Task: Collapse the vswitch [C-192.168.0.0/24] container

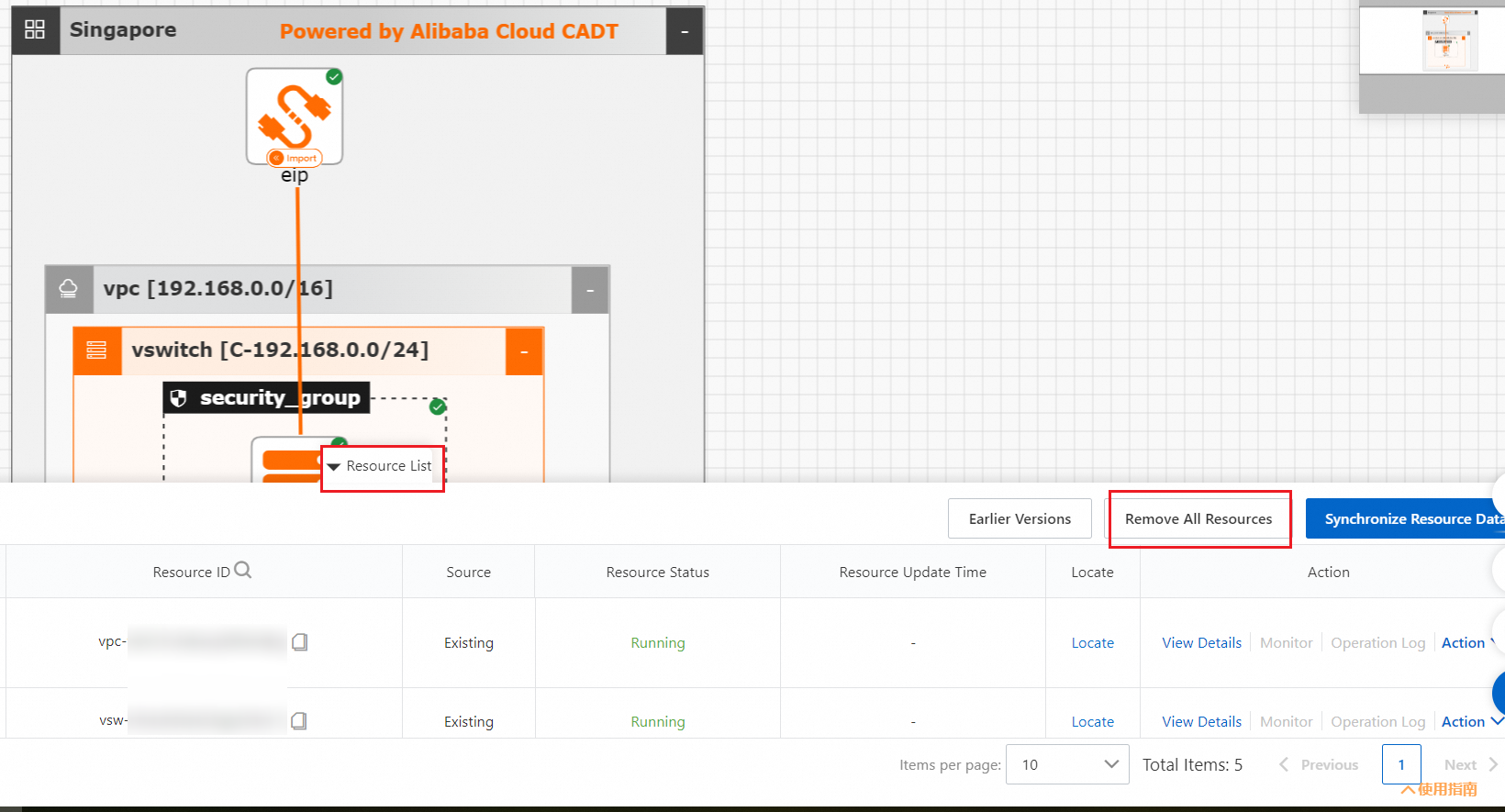Action: pos(524,351)
